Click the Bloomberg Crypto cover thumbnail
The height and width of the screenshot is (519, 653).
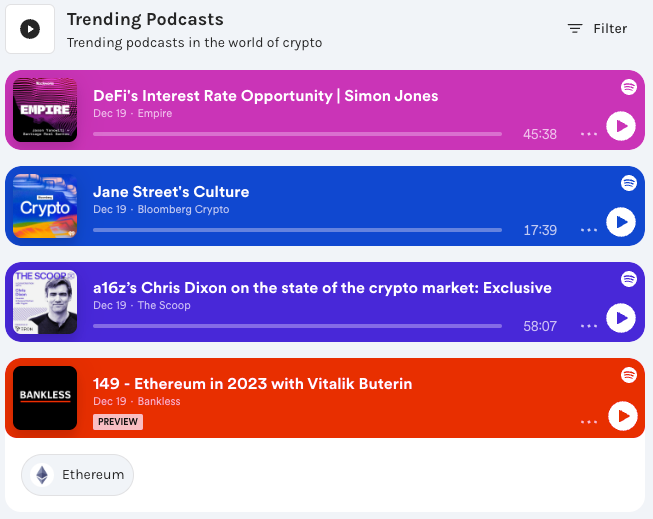coord(45,206)
